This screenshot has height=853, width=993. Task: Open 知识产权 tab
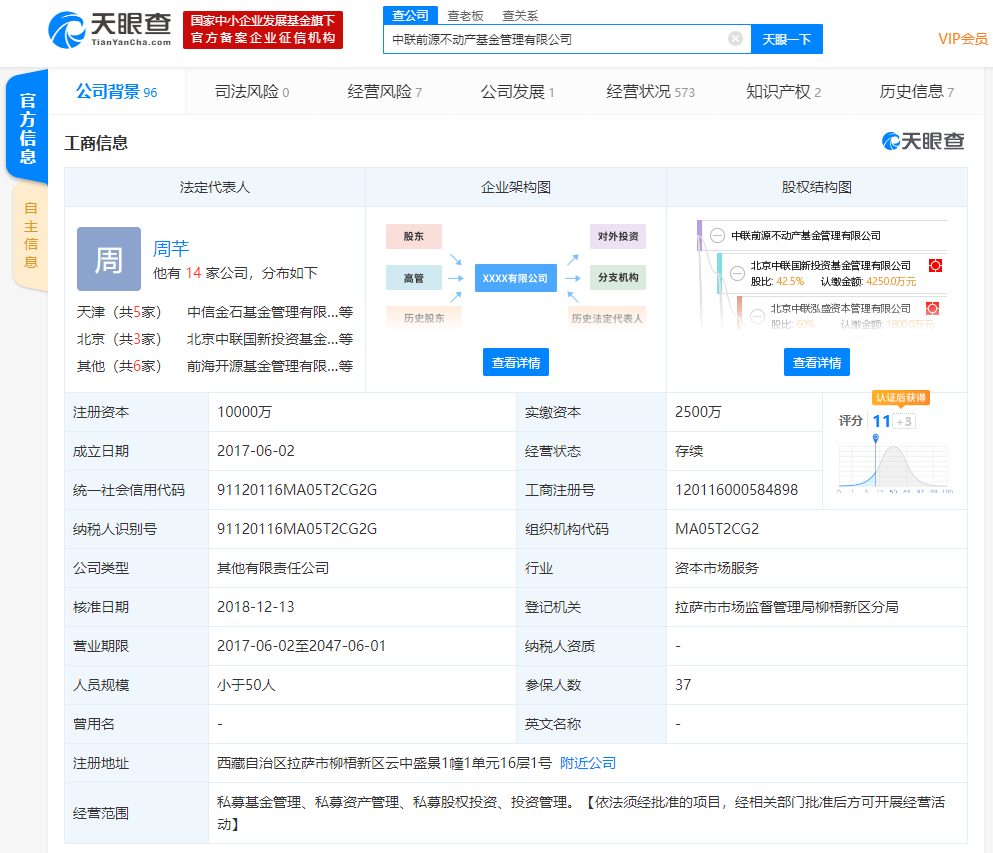pos(783,92)
